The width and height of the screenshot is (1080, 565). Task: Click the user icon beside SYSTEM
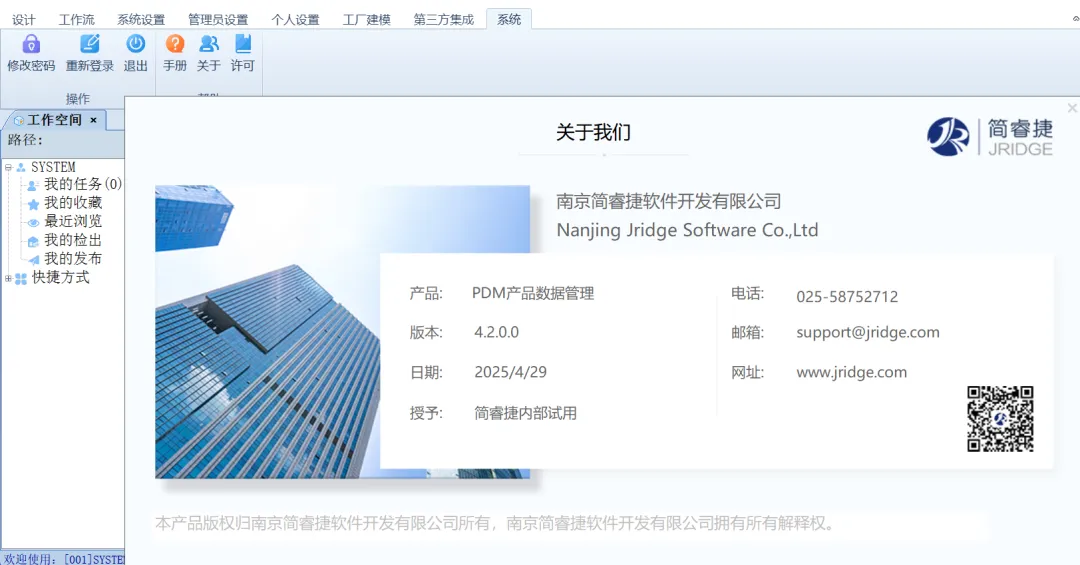coord(21,167)
